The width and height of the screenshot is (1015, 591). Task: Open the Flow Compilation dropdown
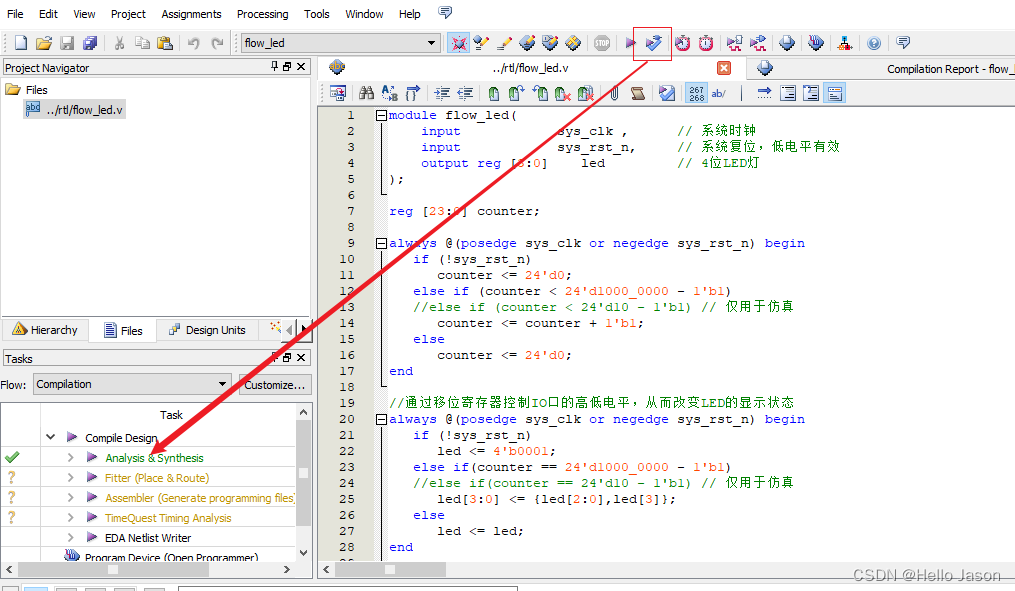223,384
